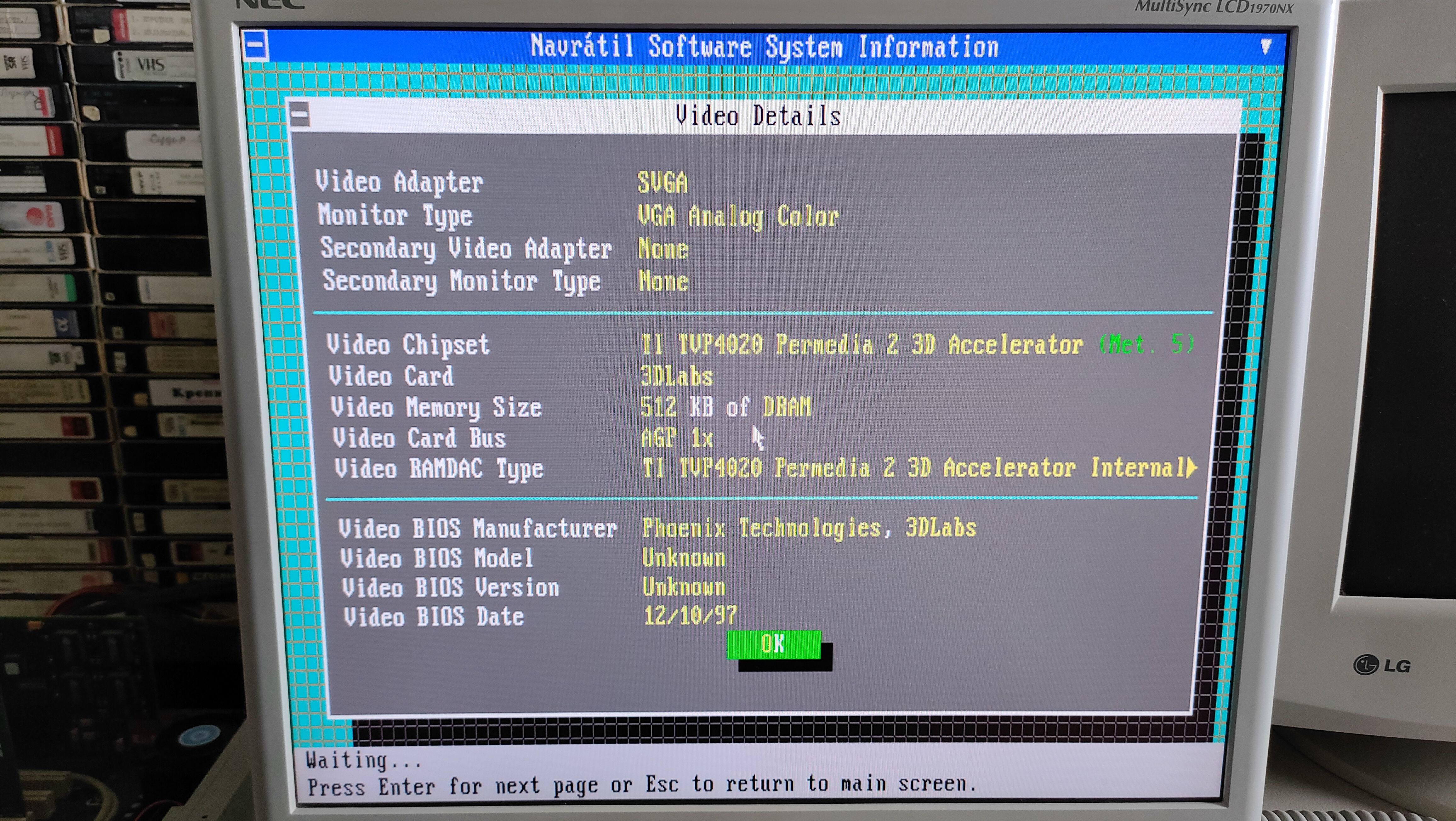Click the Navrátil Software System Information title
The image size is (1456, 821).
click(x=764, y=46)
